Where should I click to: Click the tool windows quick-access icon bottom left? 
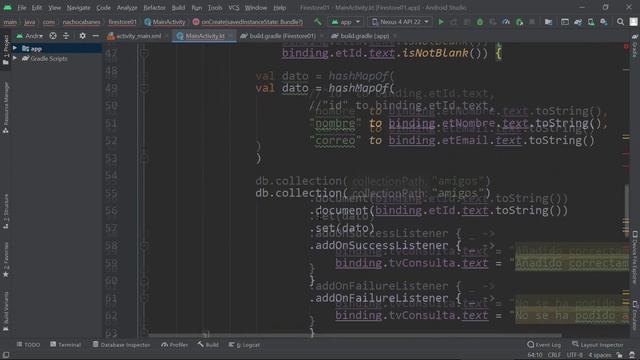[6, 355]
